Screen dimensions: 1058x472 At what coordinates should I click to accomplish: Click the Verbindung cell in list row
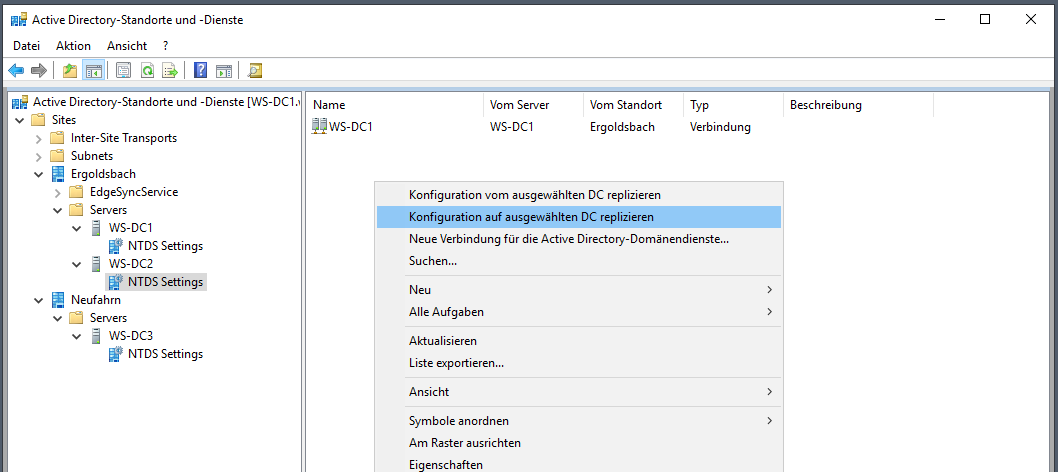click(x=720, y=127)
